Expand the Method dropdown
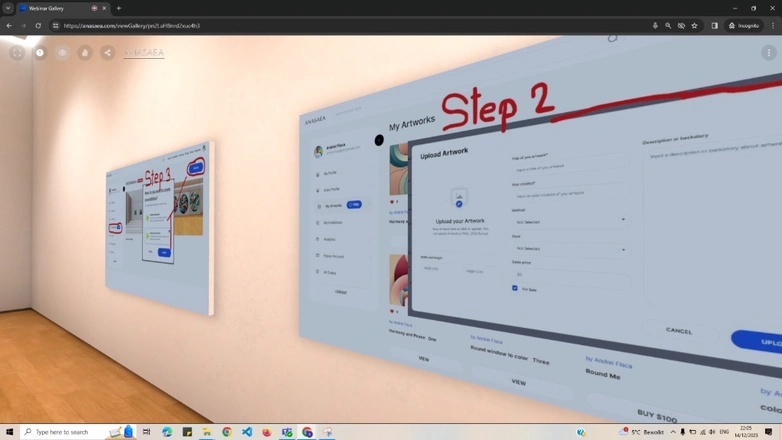 pos(570,221)
